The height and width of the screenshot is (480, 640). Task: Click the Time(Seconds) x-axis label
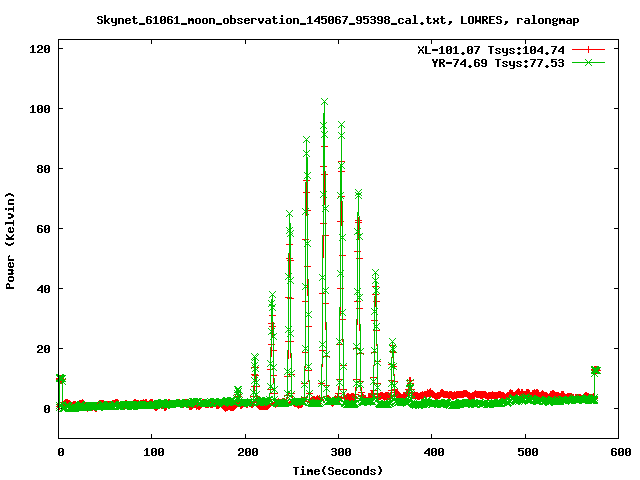338,471
